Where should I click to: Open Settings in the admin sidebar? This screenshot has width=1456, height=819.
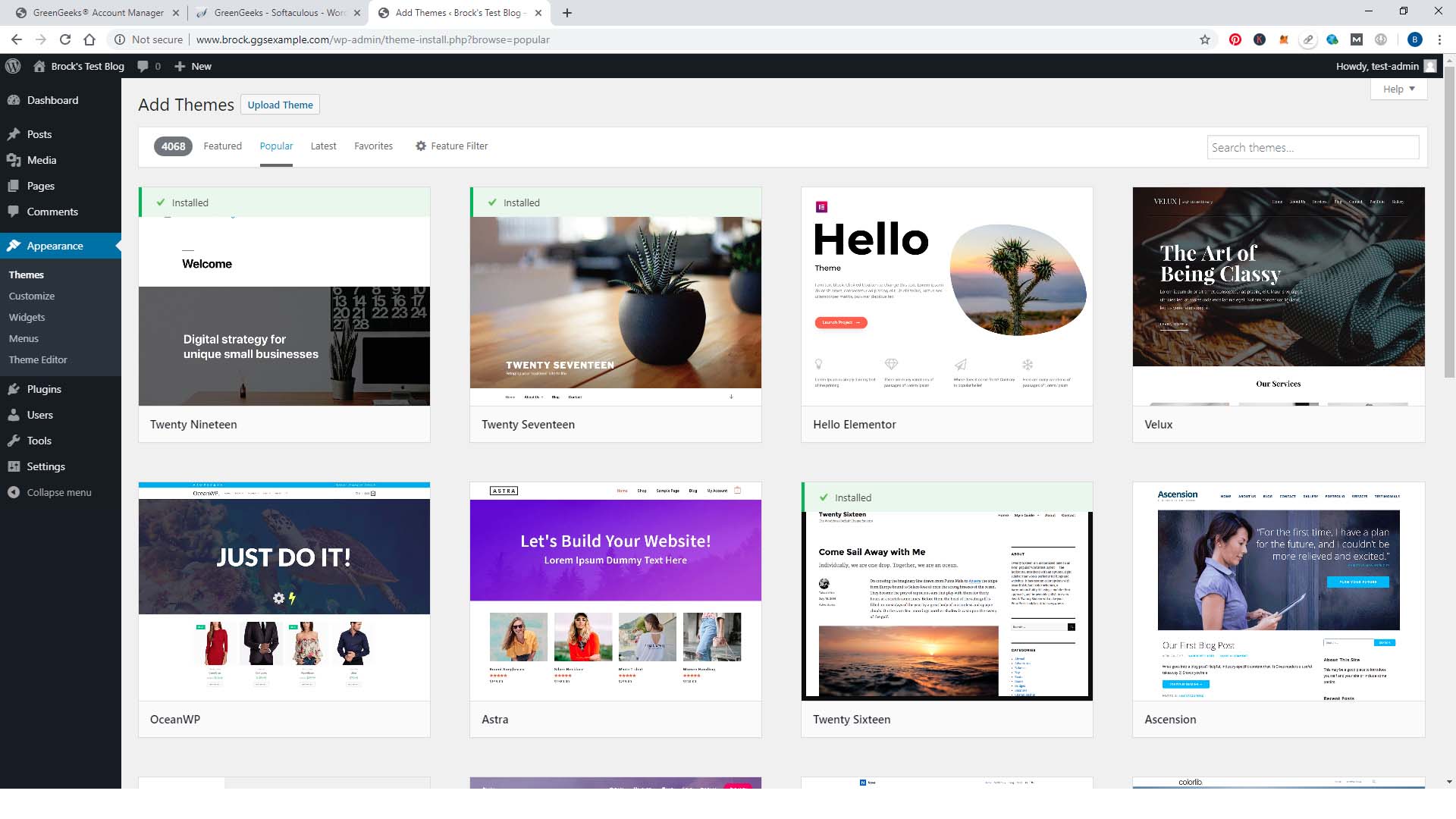click(45, 466)
